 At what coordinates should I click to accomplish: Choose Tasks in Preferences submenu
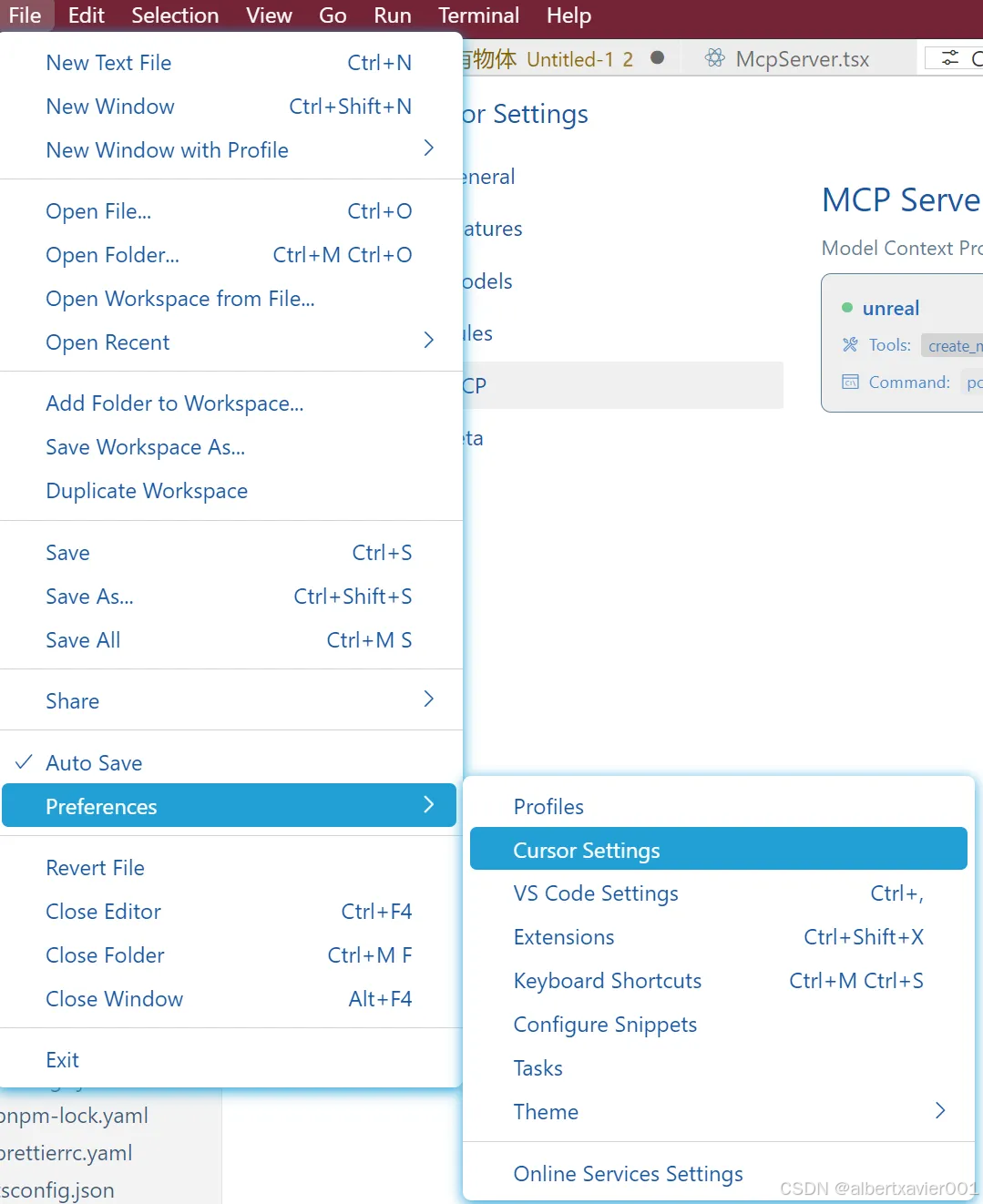point(718,1068)
